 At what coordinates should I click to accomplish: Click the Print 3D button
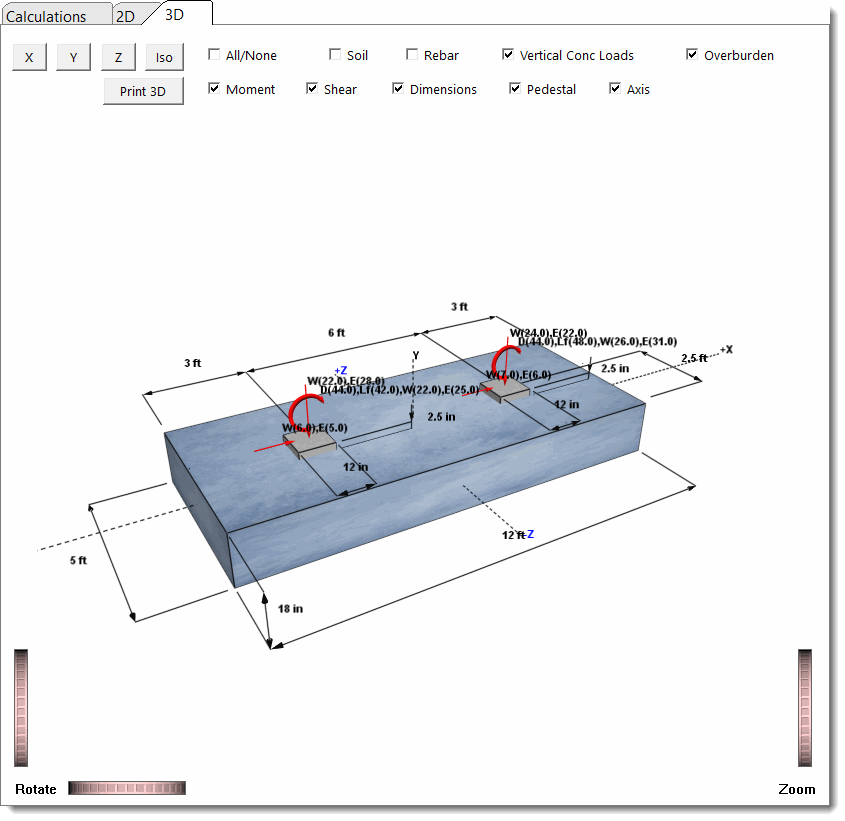[x=143, y=90]
